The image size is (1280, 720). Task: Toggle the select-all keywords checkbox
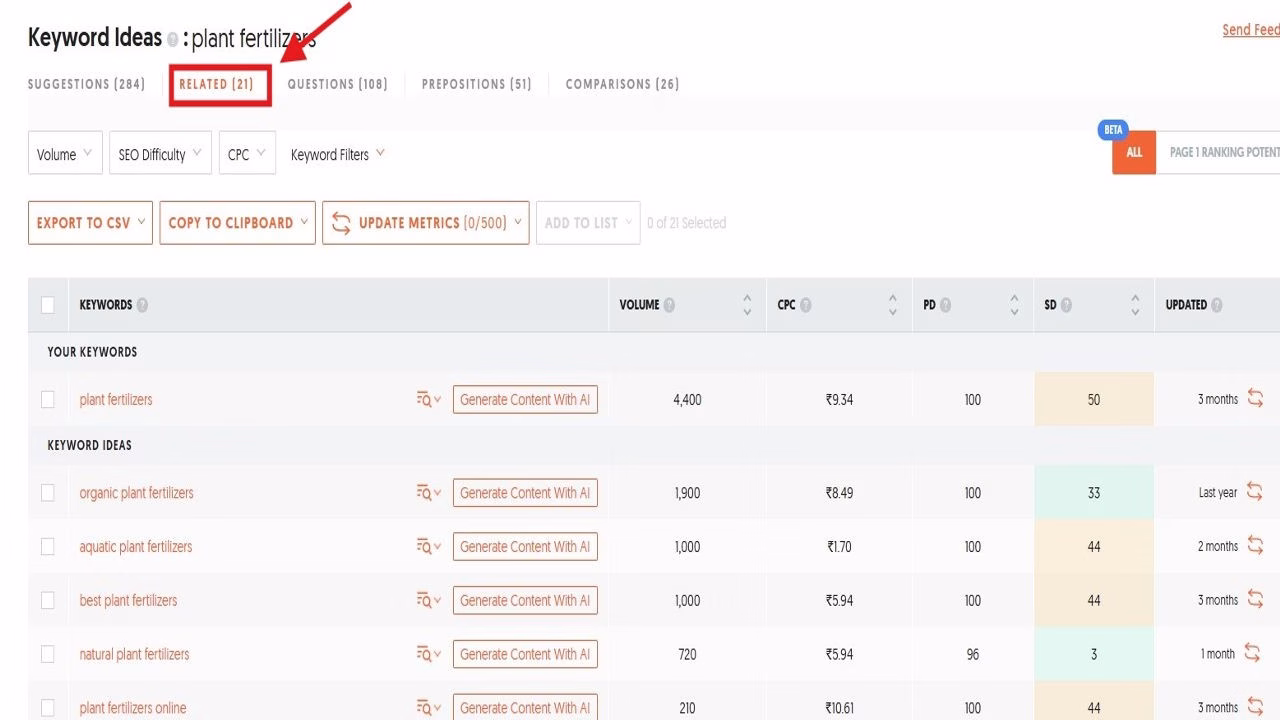click(47, 305)
